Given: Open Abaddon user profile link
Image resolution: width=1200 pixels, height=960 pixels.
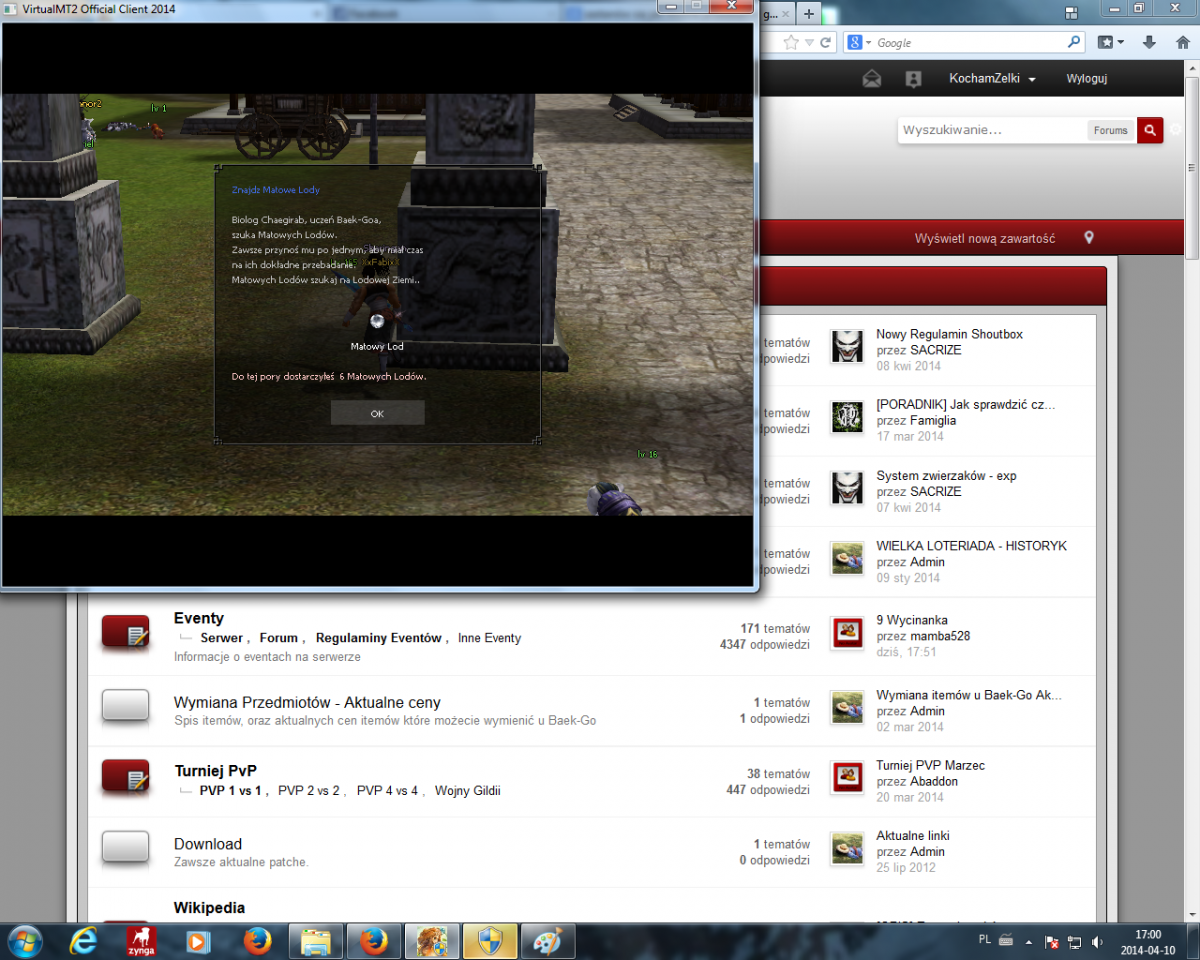Looking at the screenshot, I should click(935, 782).
